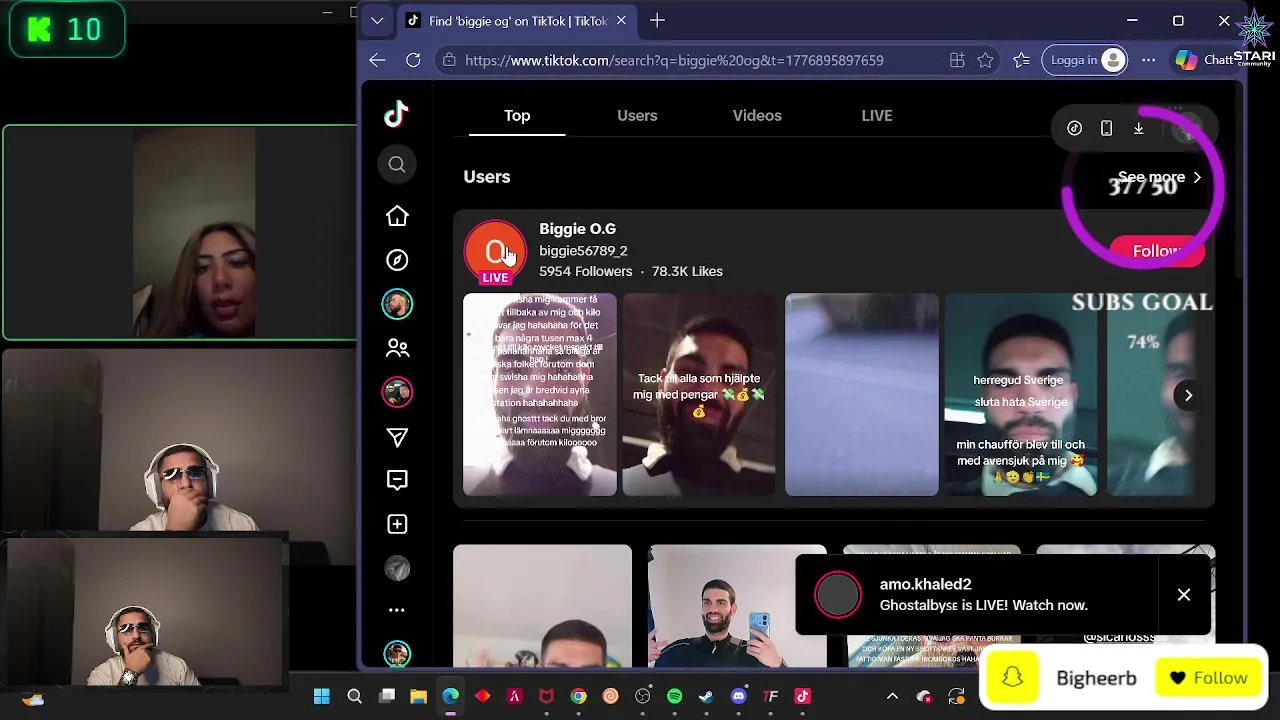The height and width of the screenshot is (720, 1280).
Task: Open the amo.khaled2 live notification avatar
Action: 837,595
